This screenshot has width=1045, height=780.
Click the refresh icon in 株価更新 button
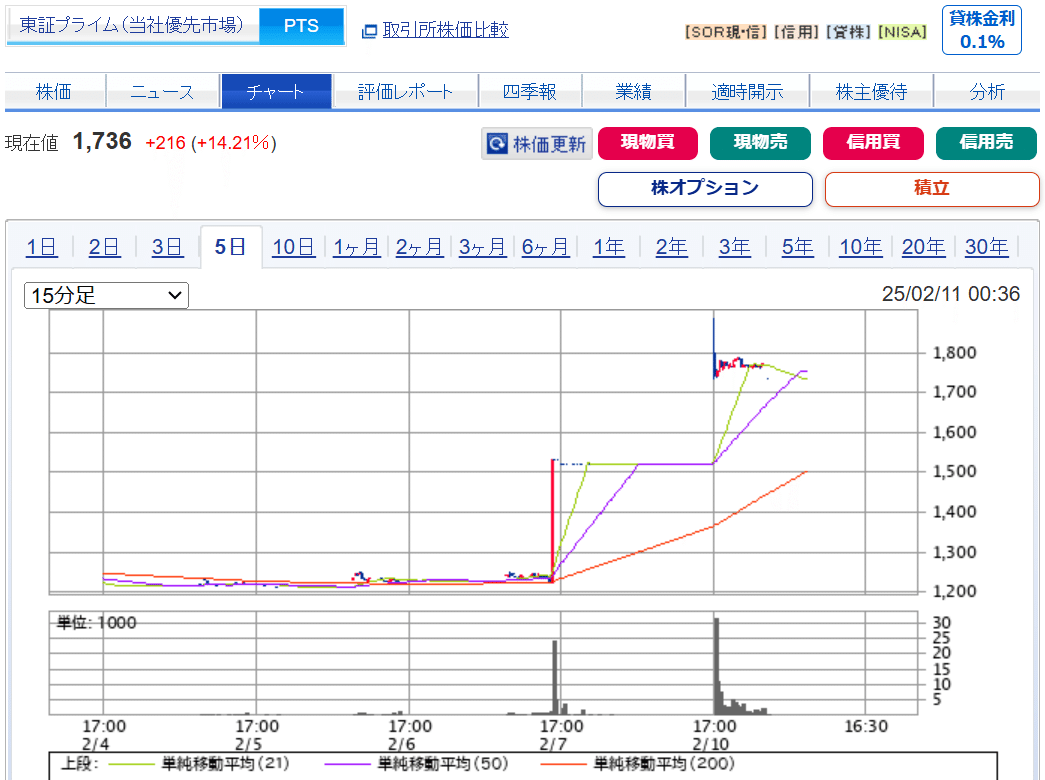tap(497, 143)
